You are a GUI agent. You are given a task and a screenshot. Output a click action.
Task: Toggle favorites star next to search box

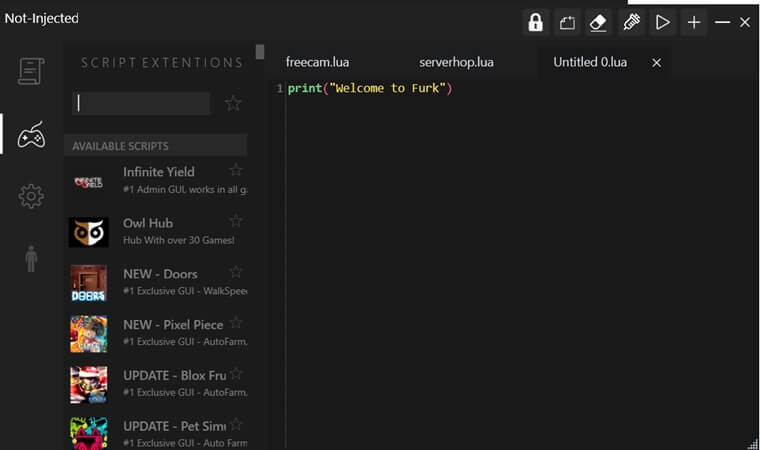[x=233, y=103]
